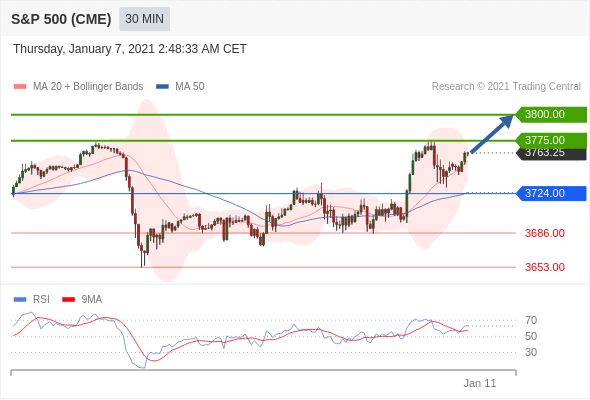Toggle the RSI legend entry
Screen dimensions: 590x400
[x=32, y=300]
